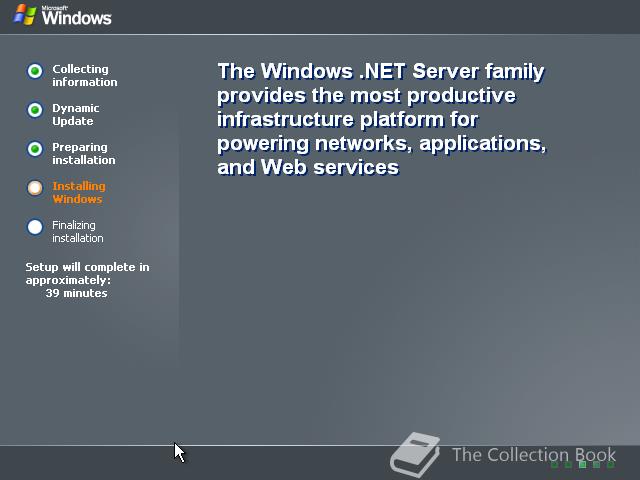The image size is (640, 480).
Task: Click the green Dynamic Update step indicator
Action: point(35,110)
